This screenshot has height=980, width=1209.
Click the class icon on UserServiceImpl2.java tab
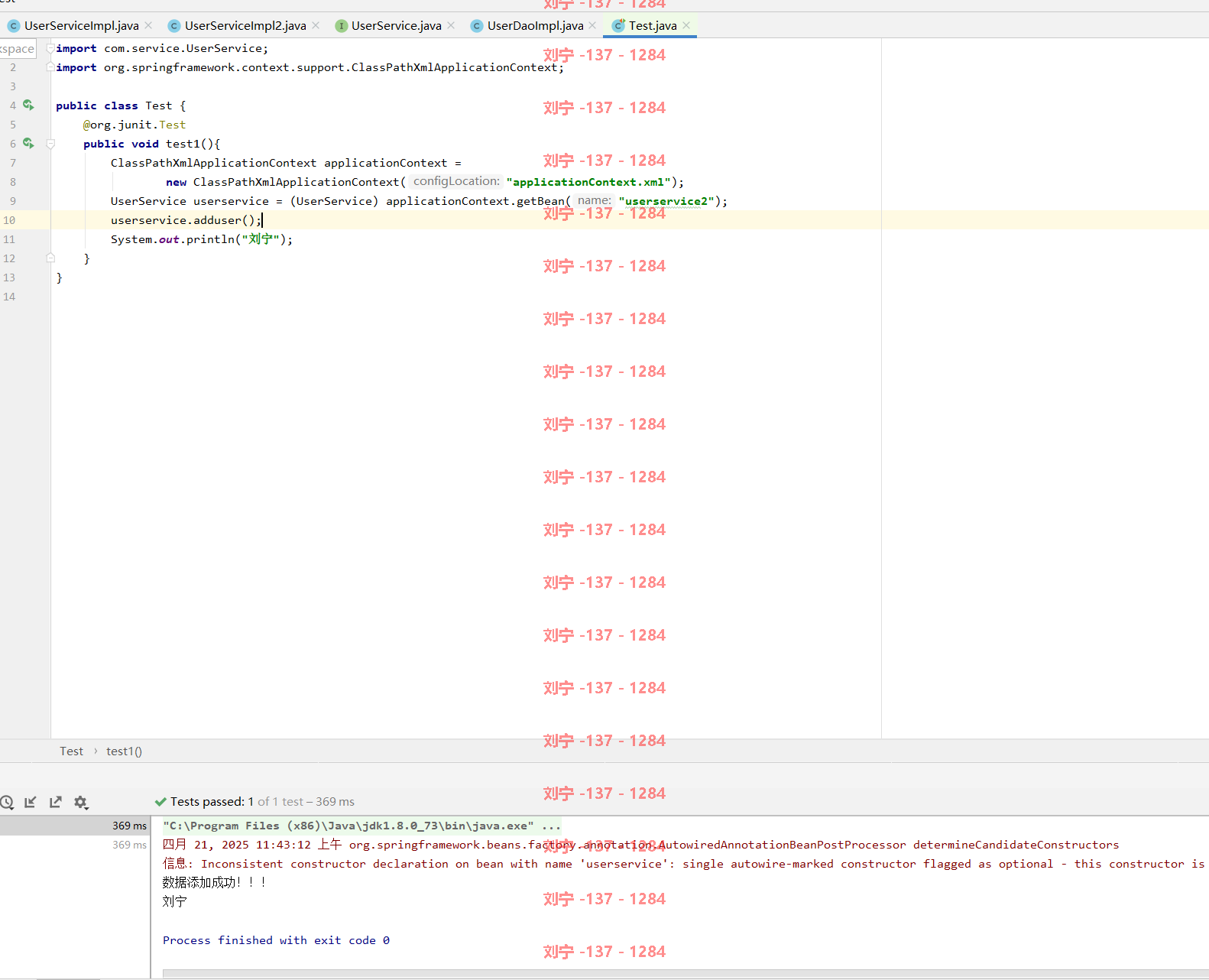pos(174,25)
